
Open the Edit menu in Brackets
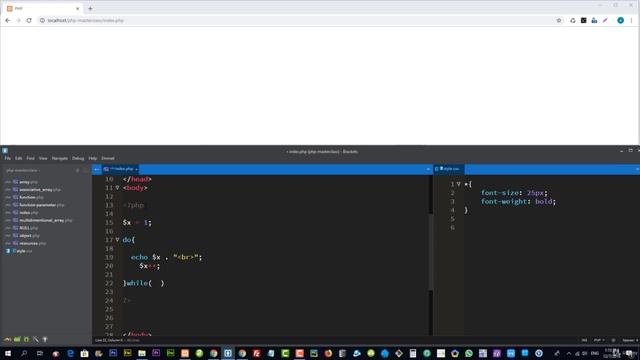(19, 158)
